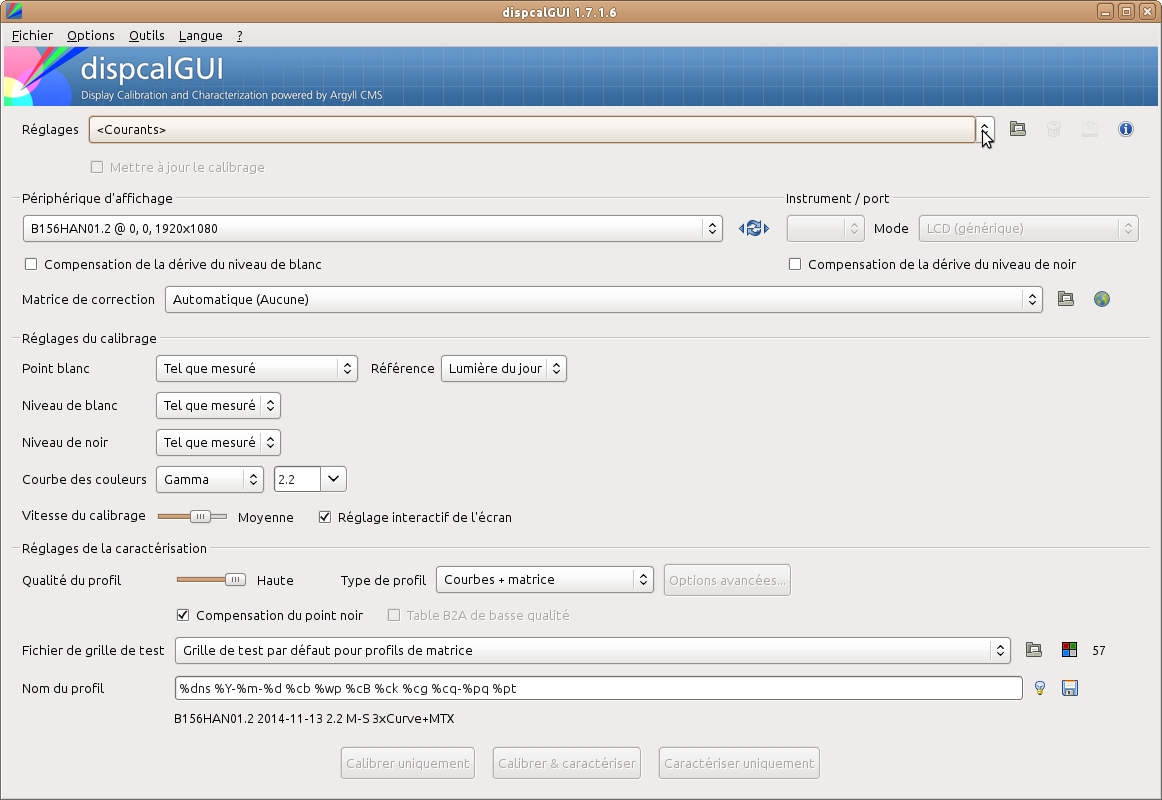The image size is (1162, 800).
Task: Click Qualité du profil slider
Action: (211, 579)
